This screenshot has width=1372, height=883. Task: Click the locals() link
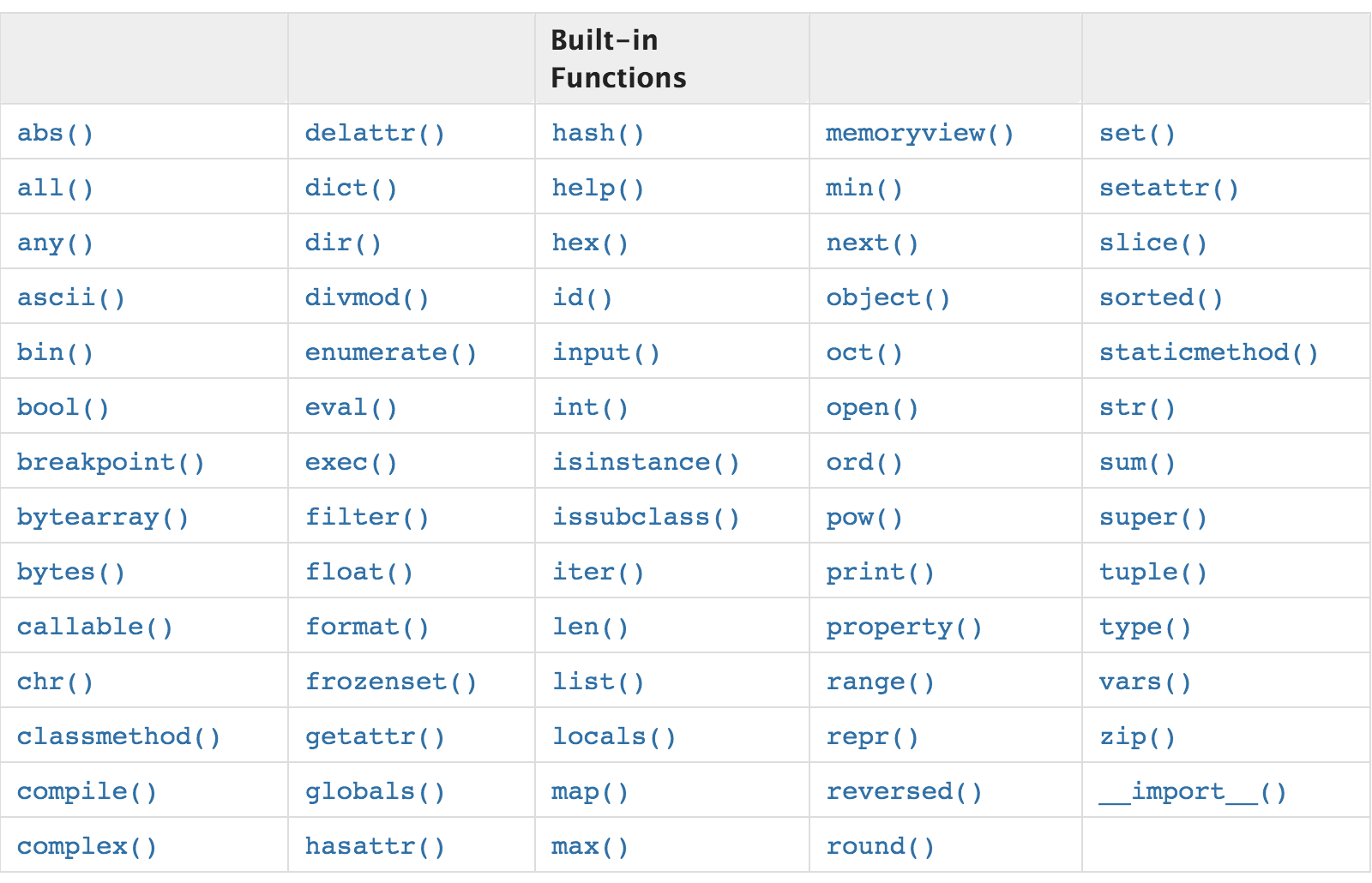(x=614, y=736)
